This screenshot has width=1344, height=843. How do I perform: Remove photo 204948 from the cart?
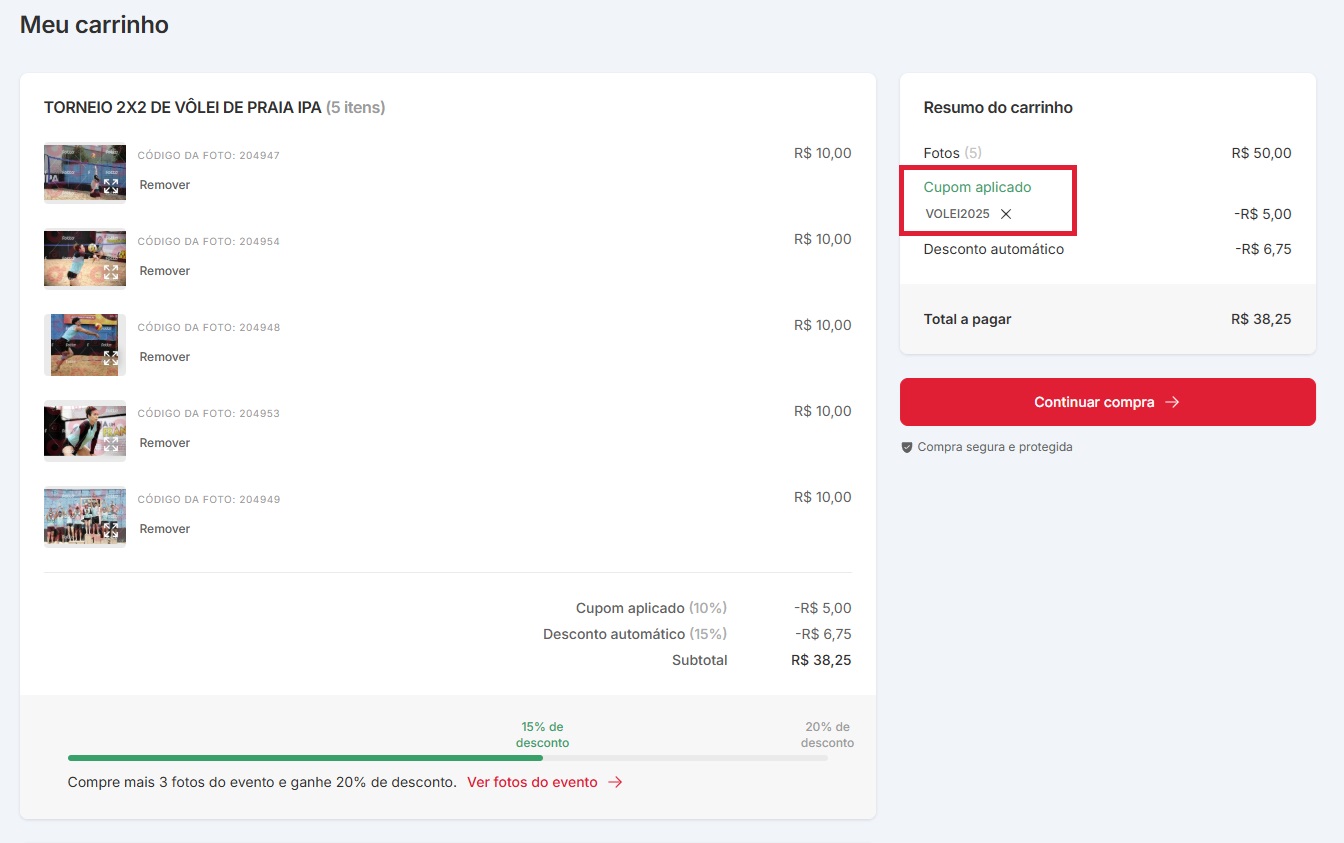coord(164,357)
